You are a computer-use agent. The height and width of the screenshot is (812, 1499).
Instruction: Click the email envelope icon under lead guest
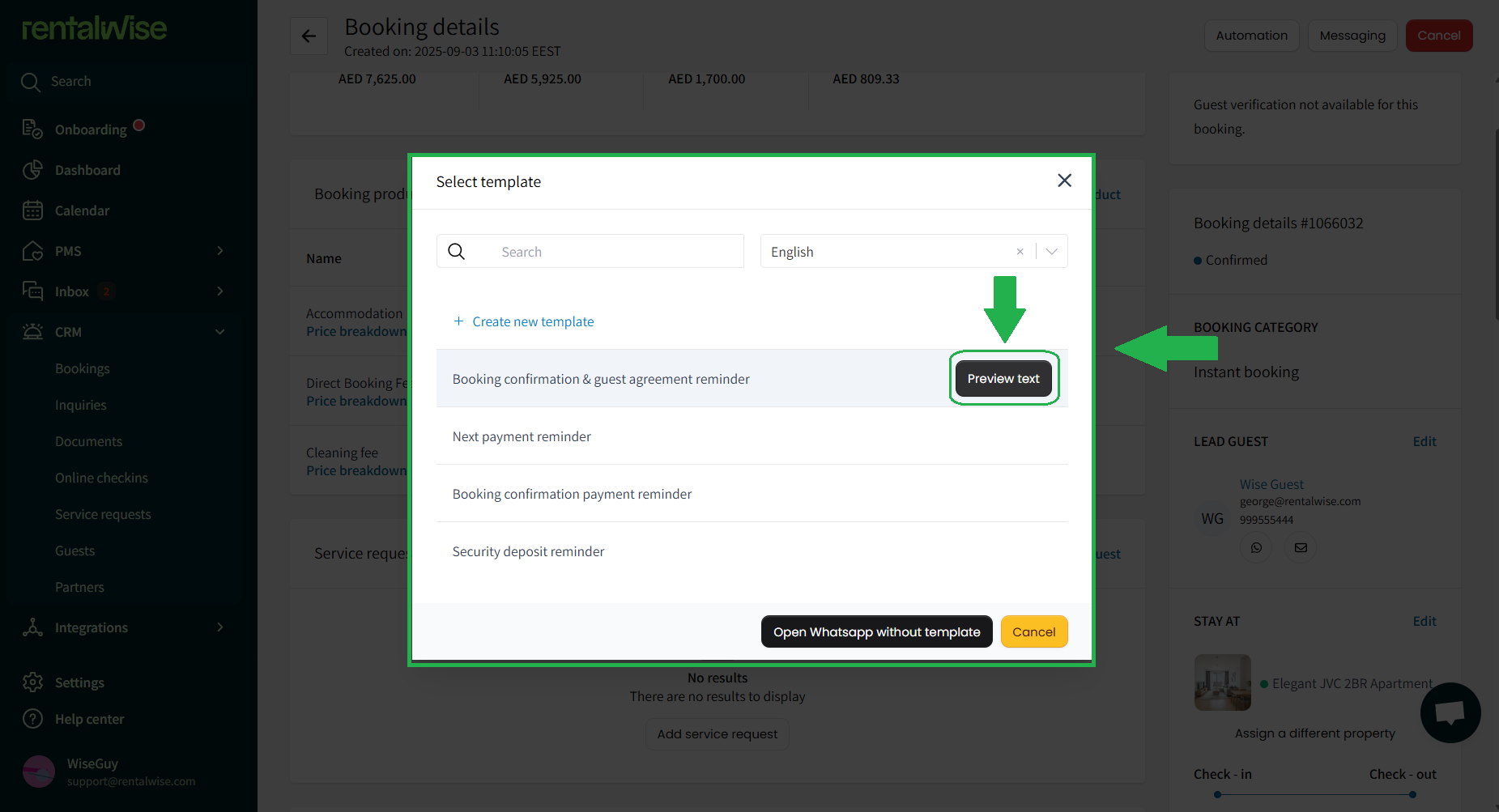point(1301,548)
